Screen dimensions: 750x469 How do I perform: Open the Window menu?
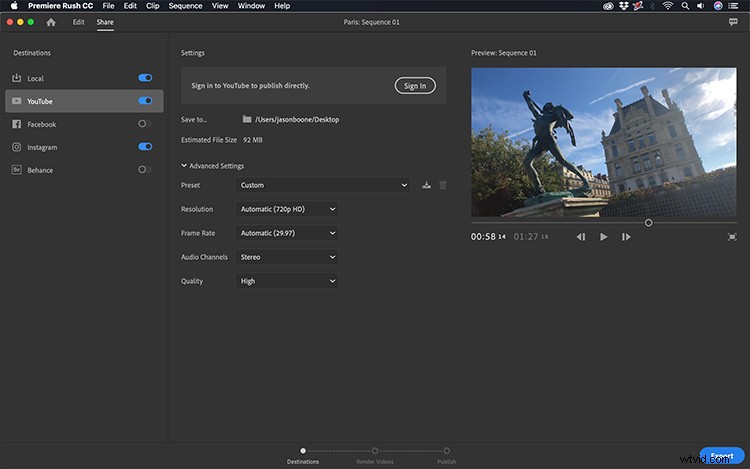tap(251, 6)
